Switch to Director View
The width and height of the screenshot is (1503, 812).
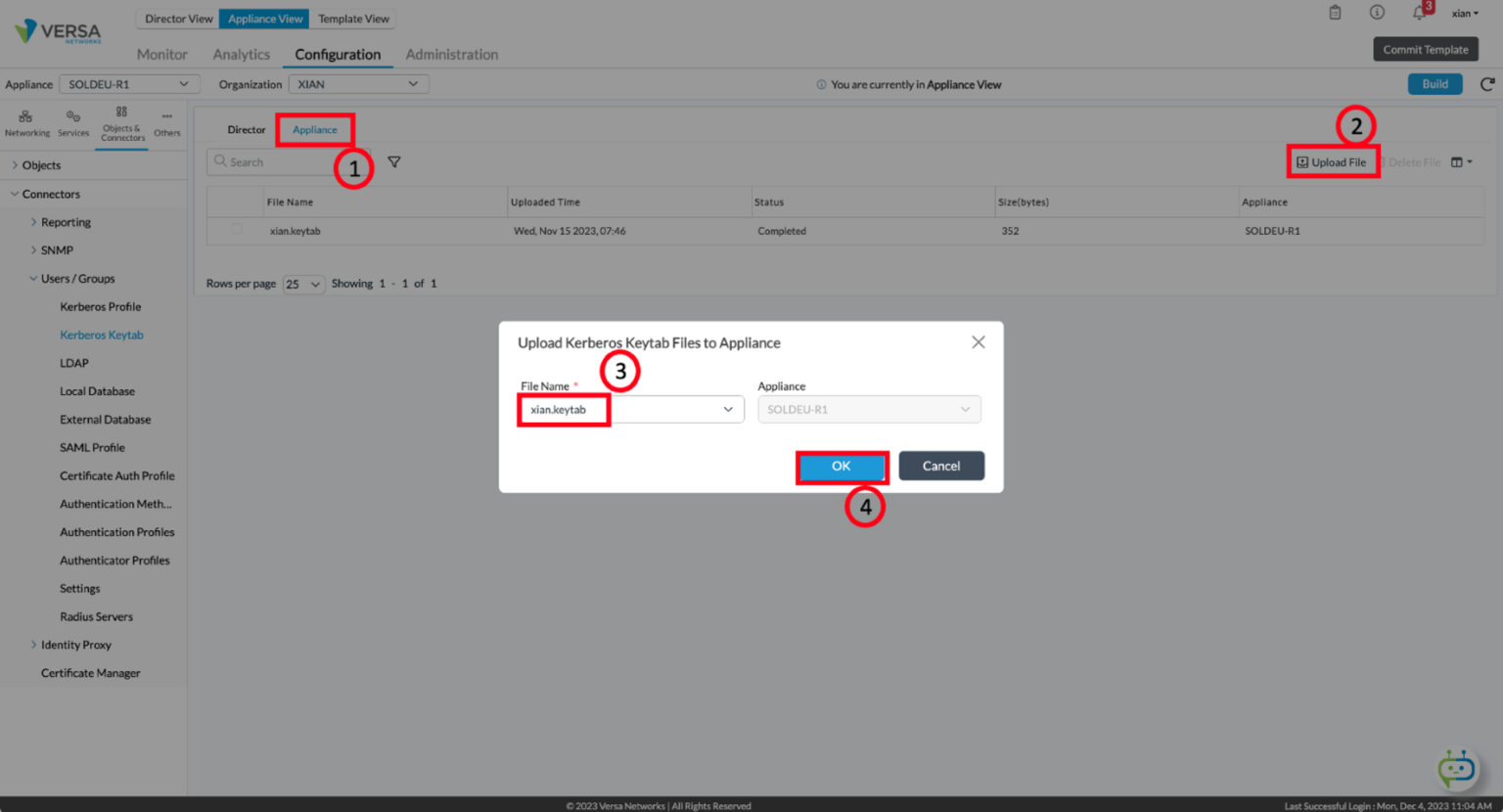pos(178,19)
